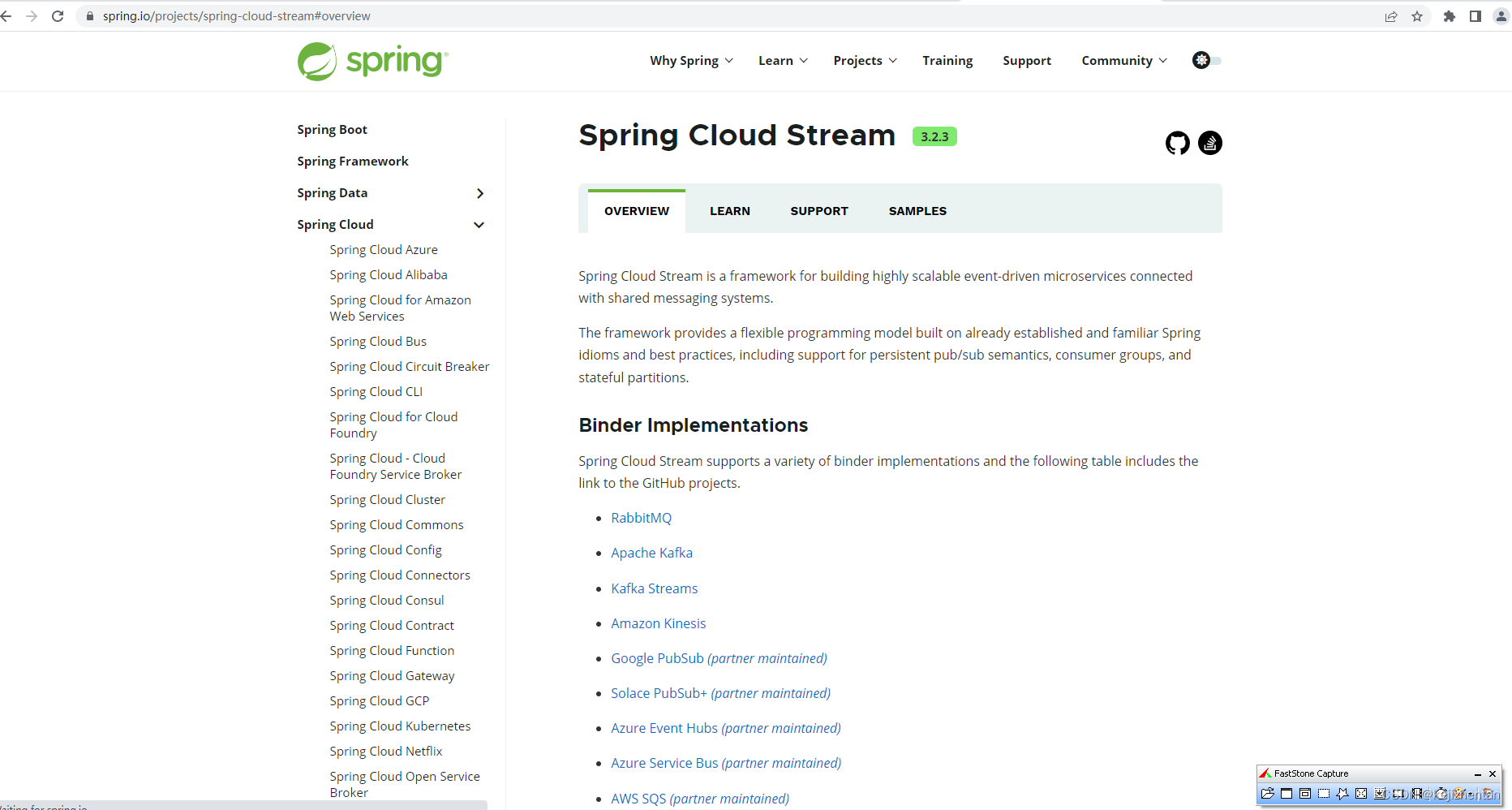Click the browser forward arrow
The image size is (1512, 810).
point(32,16)
